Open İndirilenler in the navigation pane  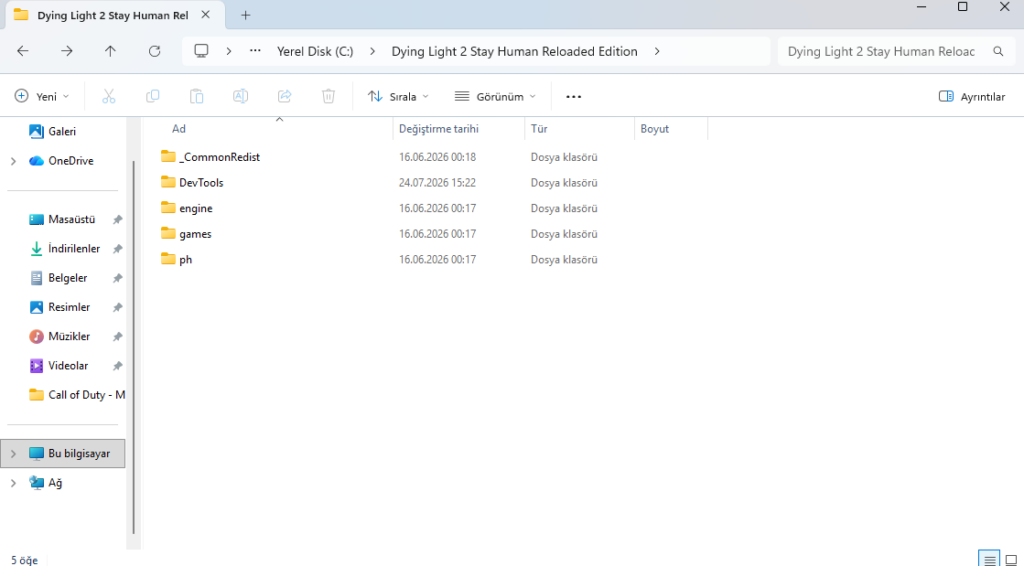[x=74, y=249]
